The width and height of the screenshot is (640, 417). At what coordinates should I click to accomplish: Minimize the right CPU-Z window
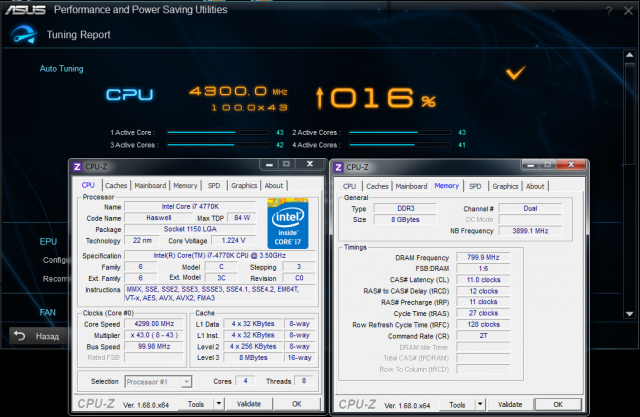tap(531, 165)
